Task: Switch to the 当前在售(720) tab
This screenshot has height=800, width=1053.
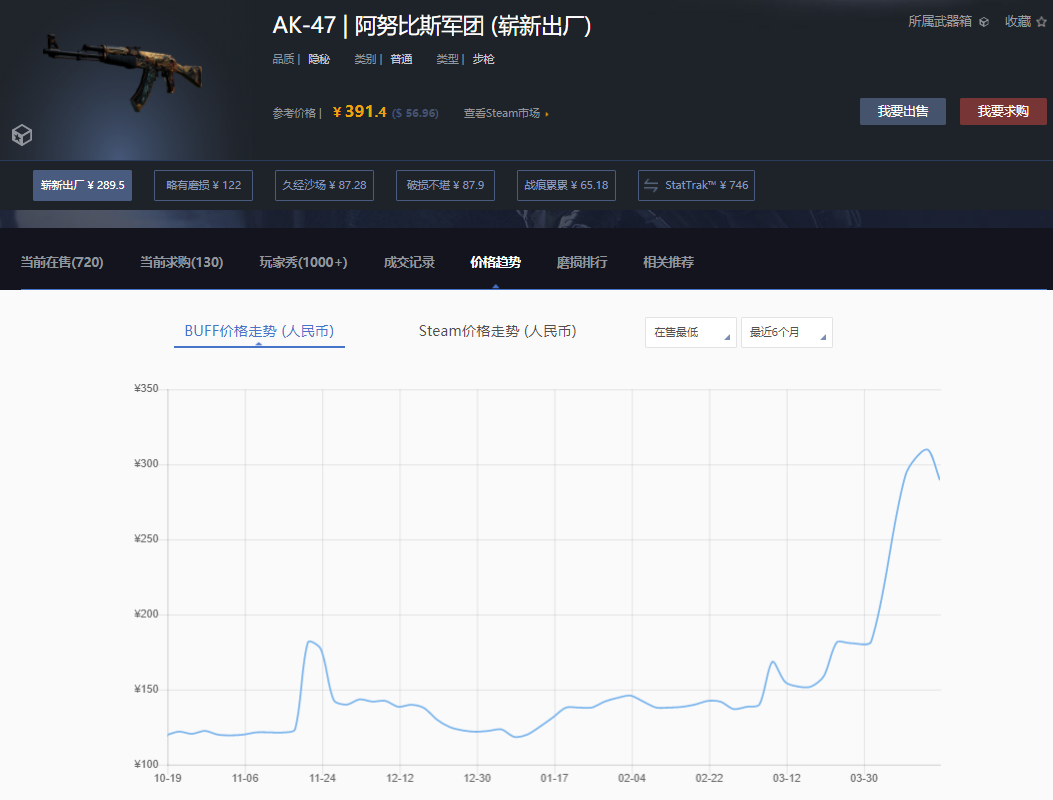Action: tap(62, 261)
